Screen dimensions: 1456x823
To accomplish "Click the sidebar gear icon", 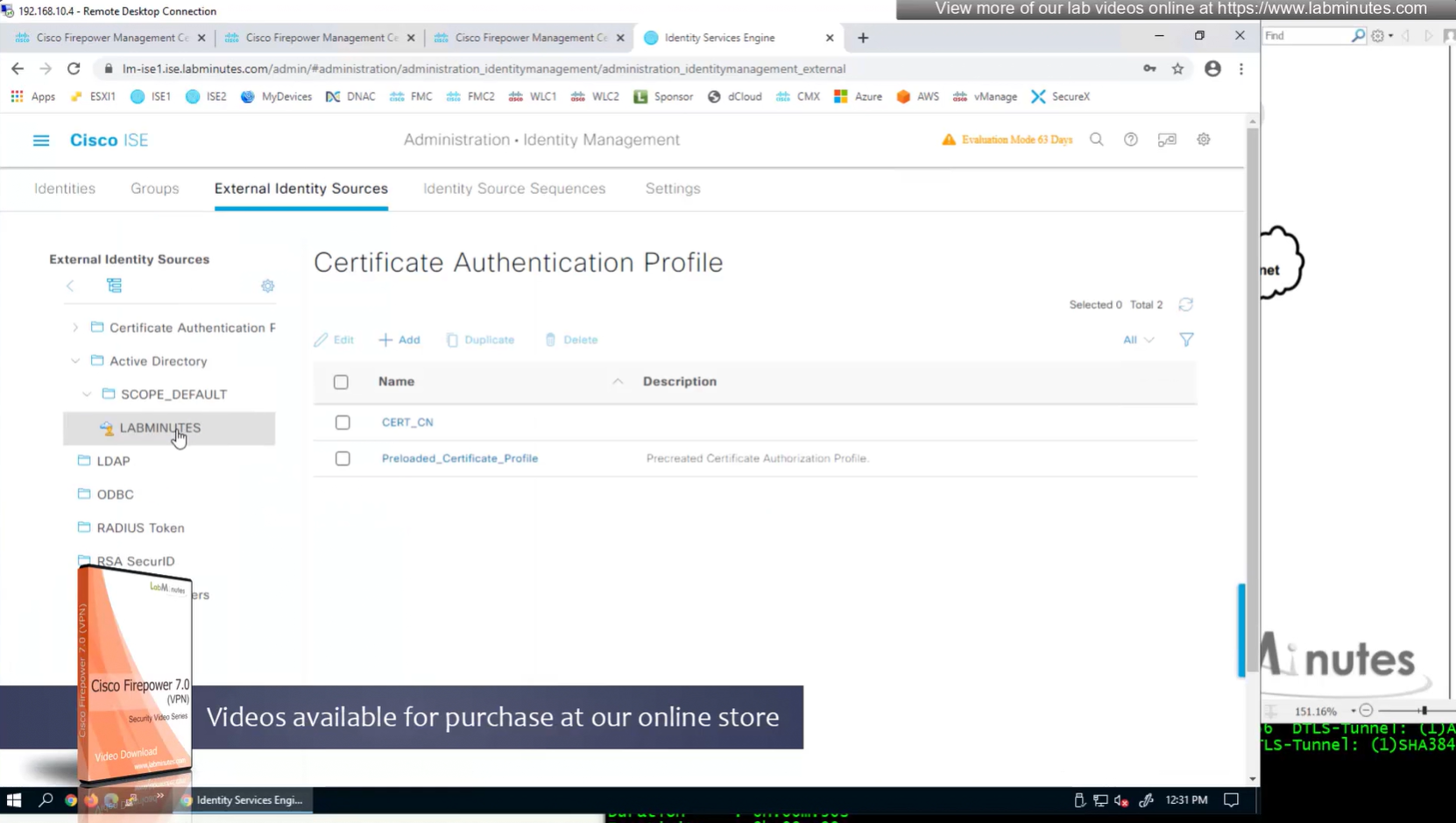I will pos(268,287).
